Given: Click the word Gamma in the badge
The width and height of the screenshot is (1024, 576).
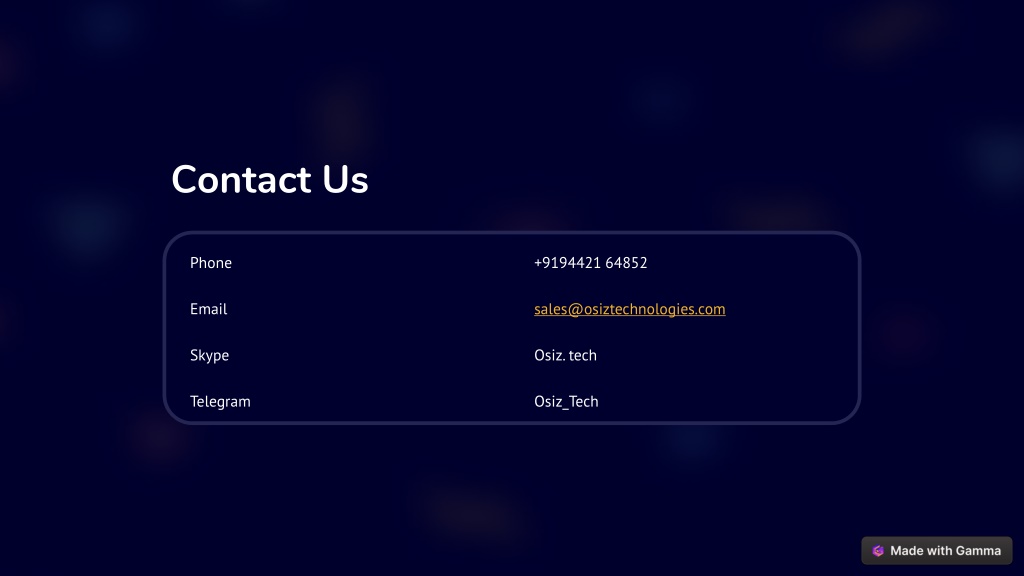Looking at the screenshot, I should [974, 551].
